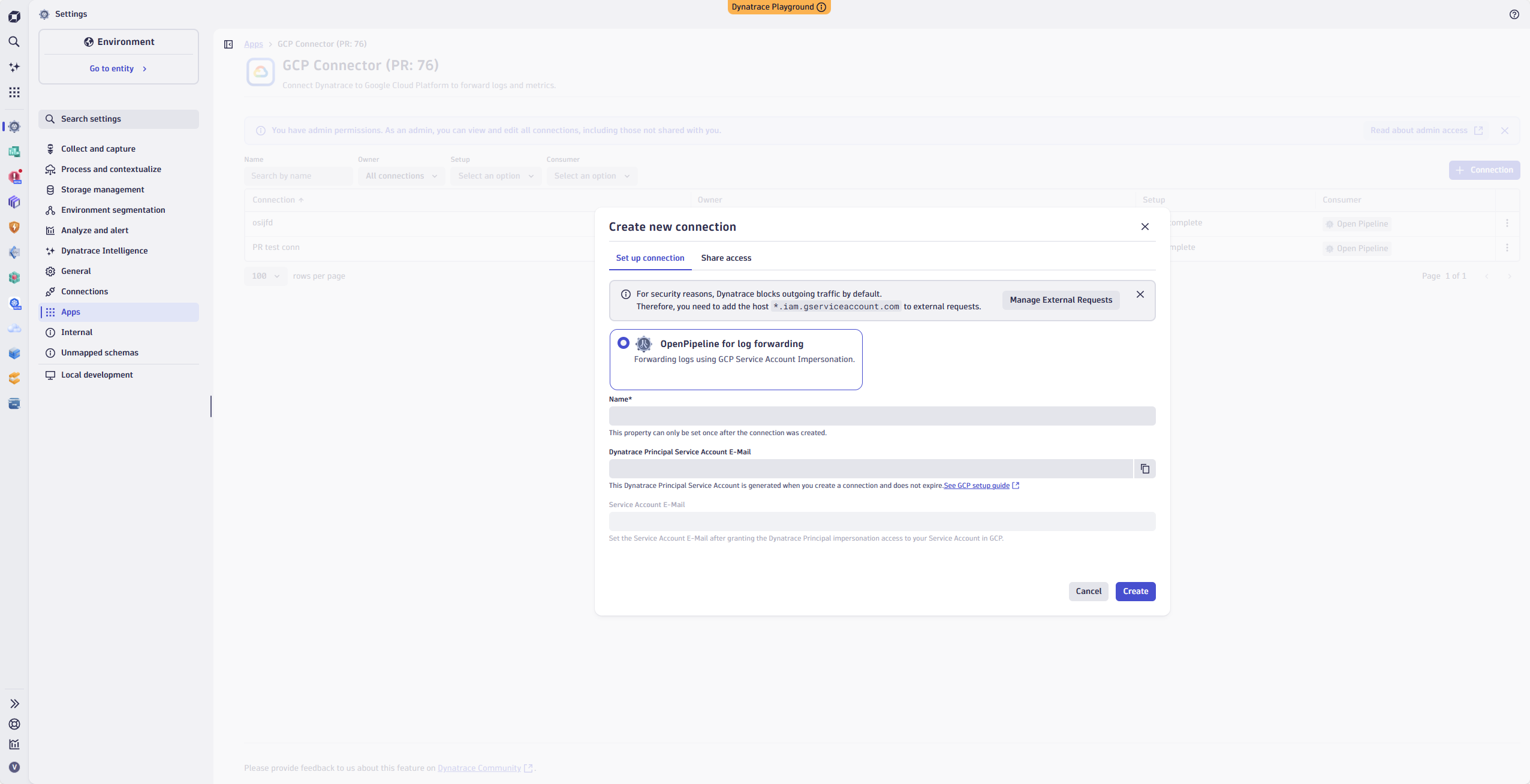Viewport: 1530px width, 784px height.
Task: Open the orange shield security app icon
Action: [x=14, y=227]
